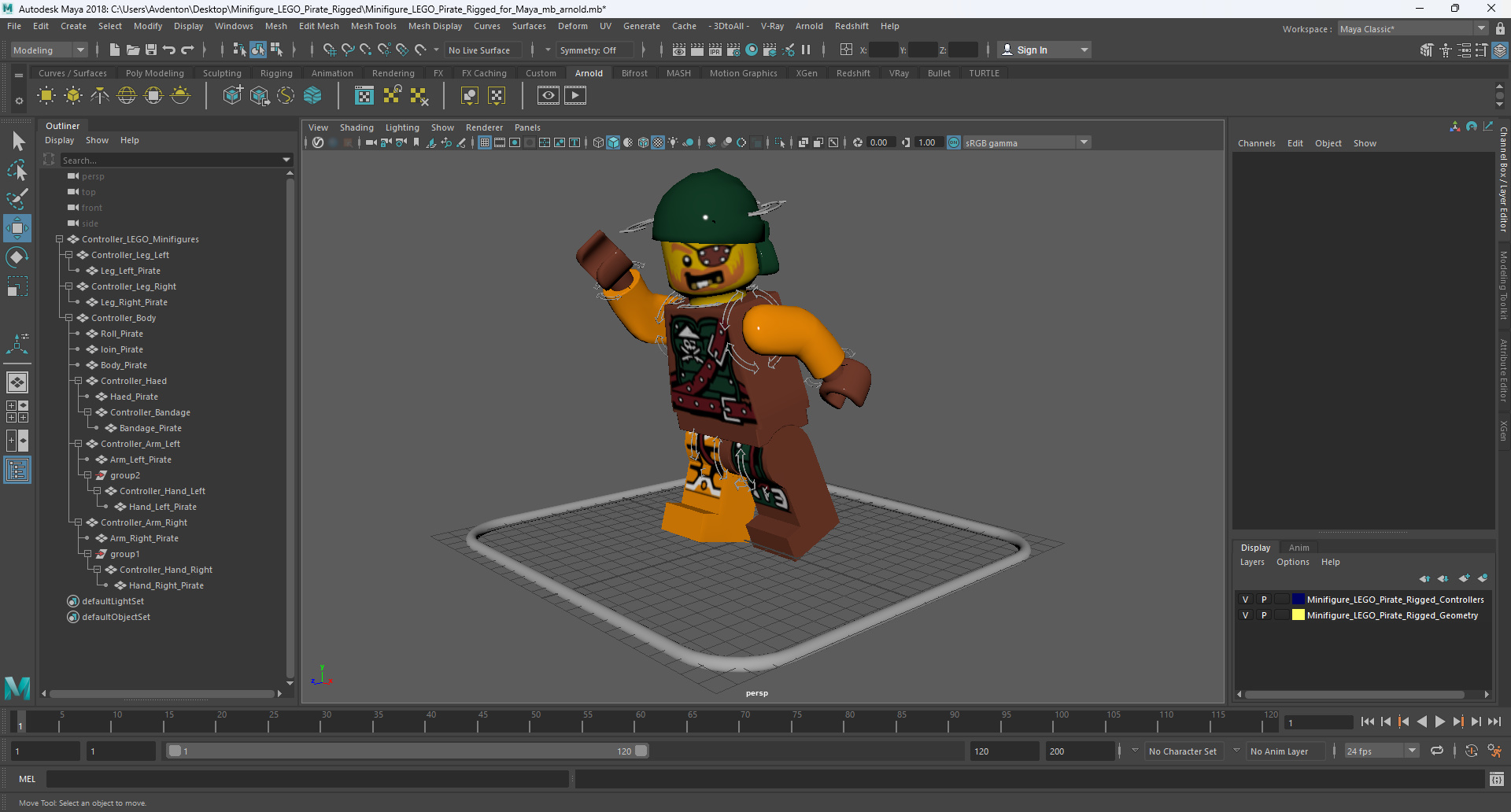The height and width of the screenshot is (812, 1511).
Task: Toggle playback P of Controllers layer
Action: pyautogui.click(x=1264, y=600)
